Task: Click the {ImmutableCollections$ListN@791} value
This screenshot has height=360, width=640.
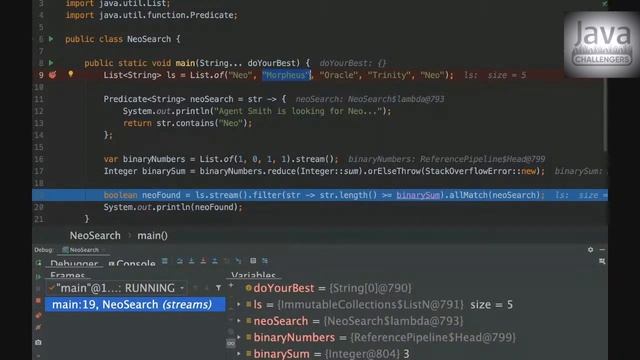Action: tap(371, 304)
